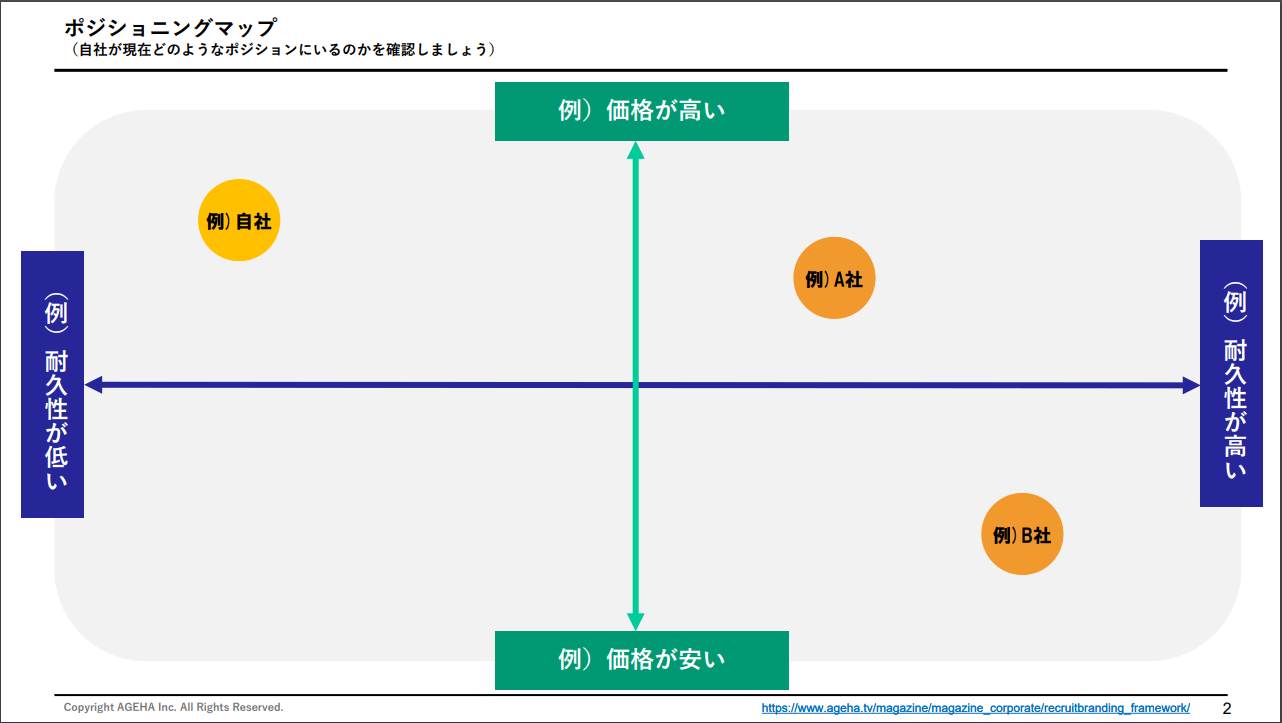The image size is (1282, 723).
Task: Click the ポジショニングマップ title text
Action: point(169,27)
